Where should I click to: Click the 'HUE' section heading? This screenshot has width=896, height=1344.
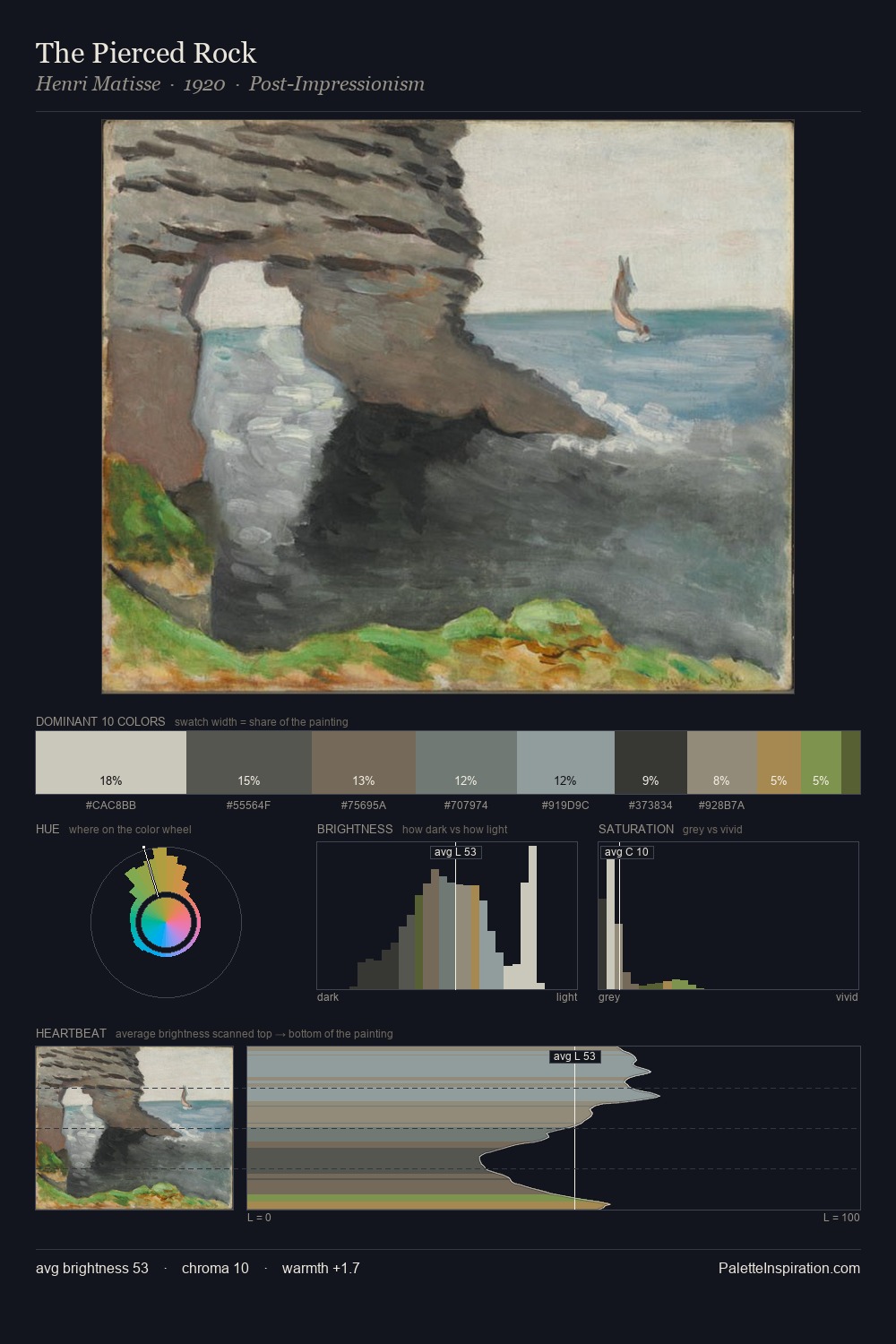click(x=47, y=829)
